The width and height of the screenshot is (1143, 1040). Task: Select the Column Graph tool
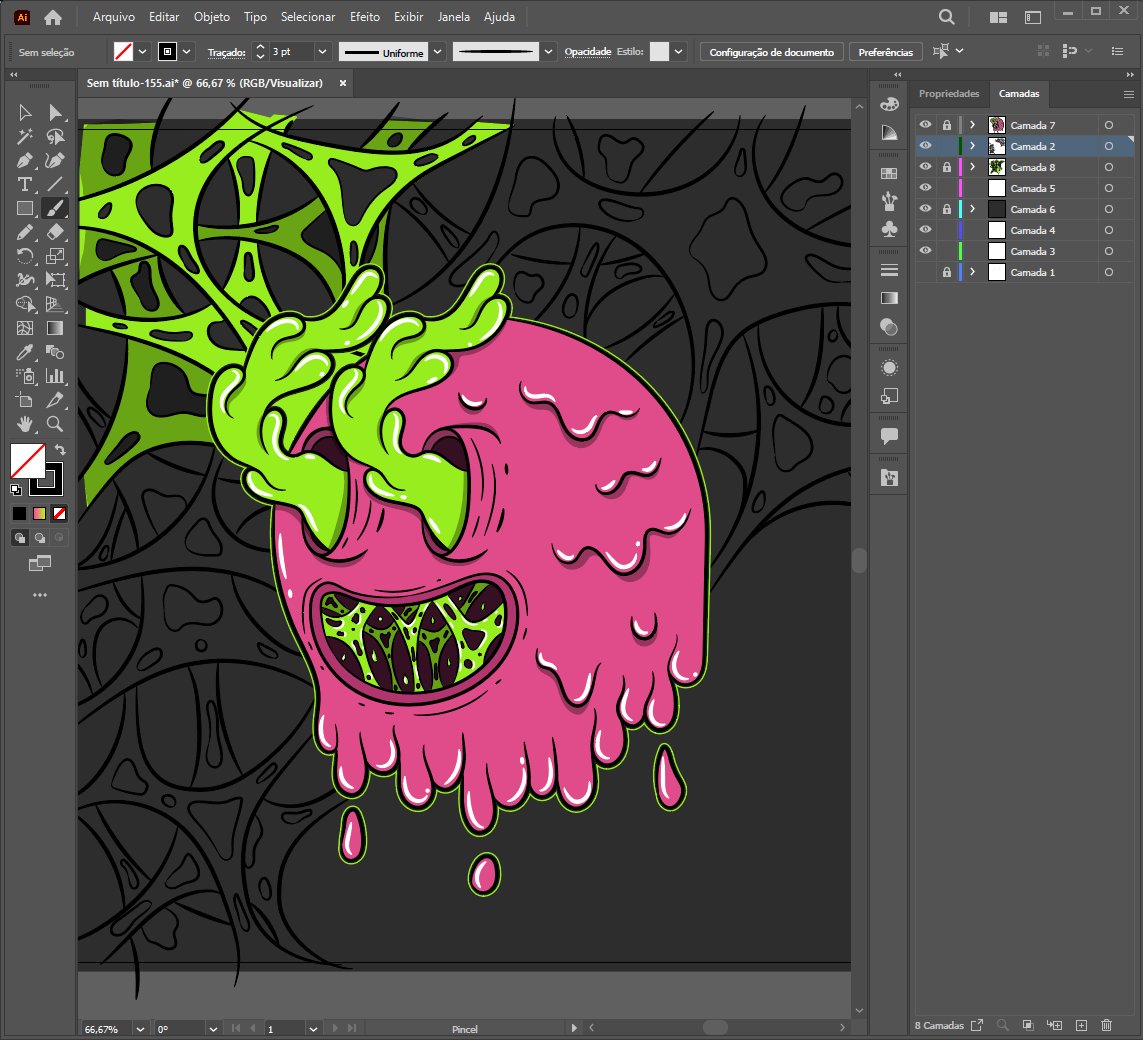55,376
